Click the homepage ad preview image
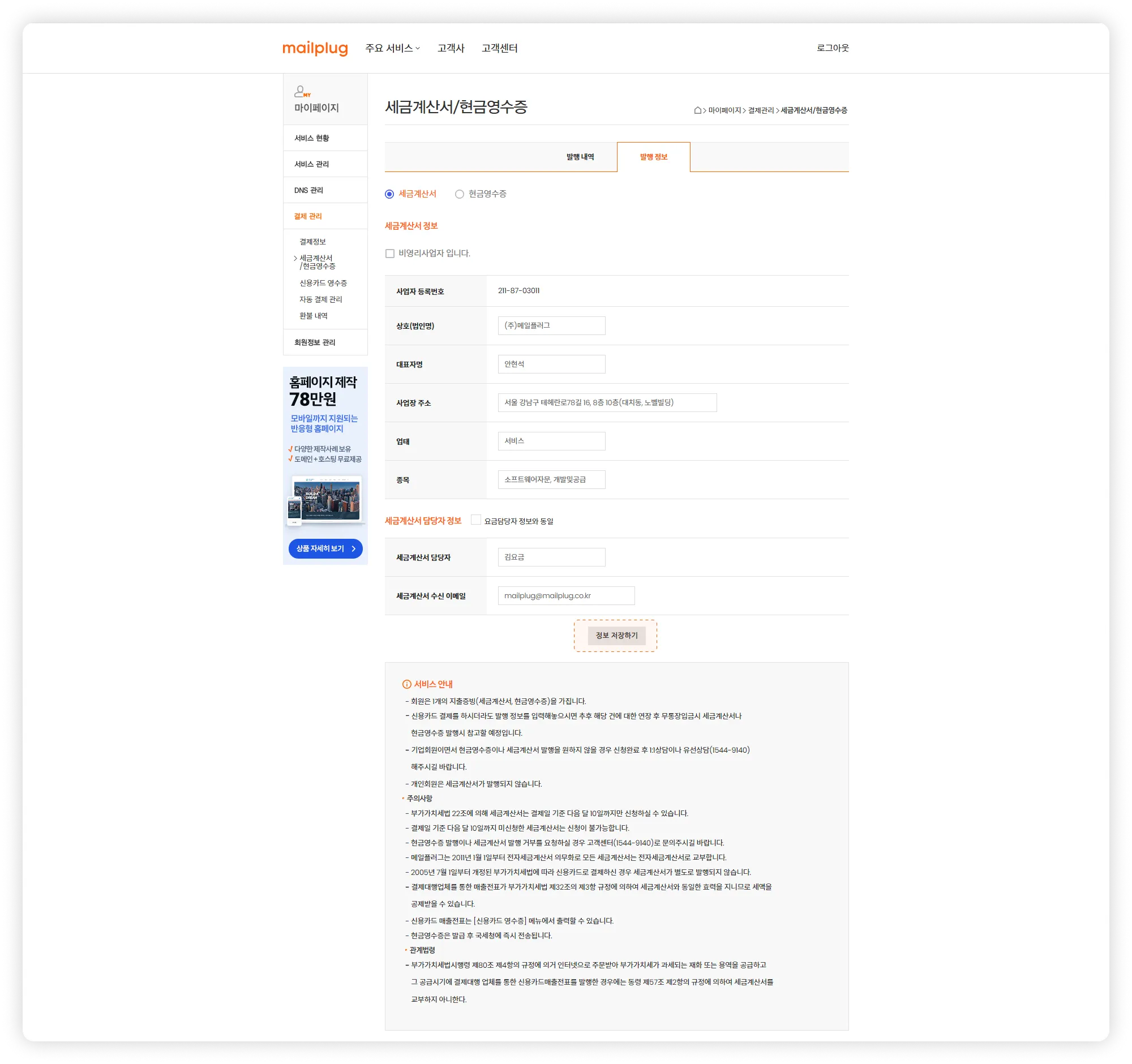 click(x=325, y=500)
